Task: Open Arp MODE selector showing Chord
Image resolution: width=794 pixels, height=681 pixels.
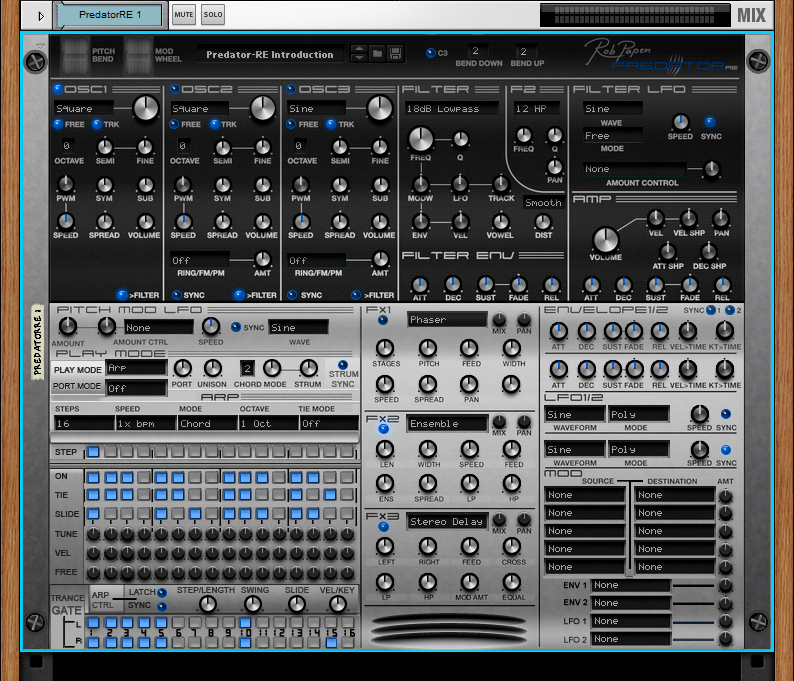Action: click(x=207, y=423)
